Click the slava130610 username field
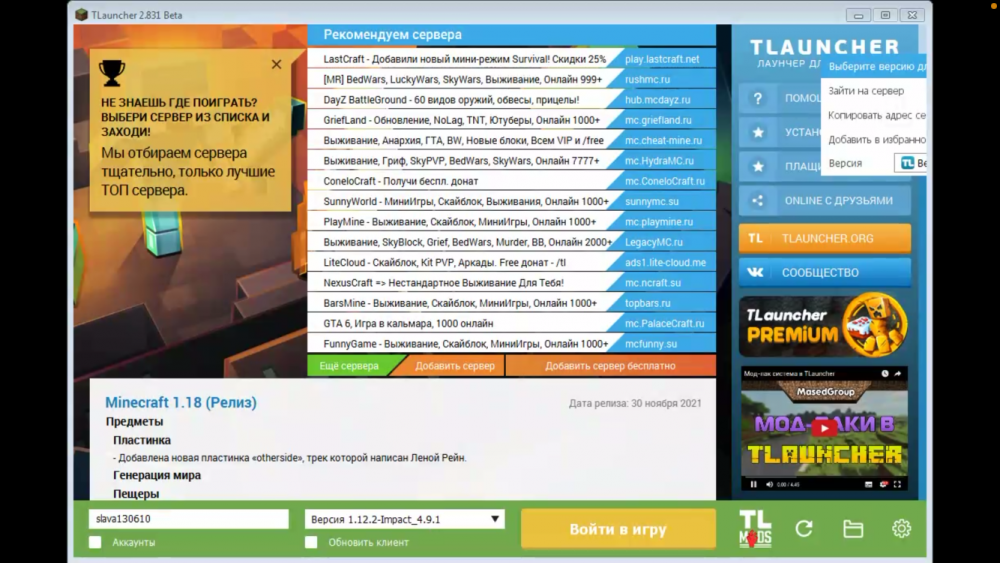This screenshot has height=563, width=1000. tap(189, 519)
